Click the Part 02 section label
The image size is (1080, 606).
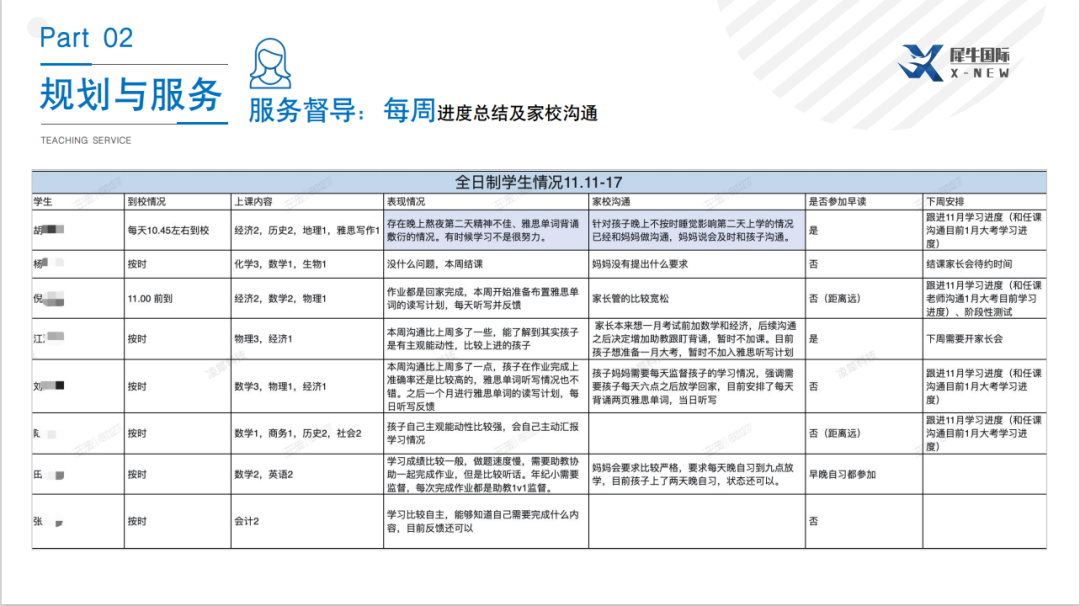point(86,37)
